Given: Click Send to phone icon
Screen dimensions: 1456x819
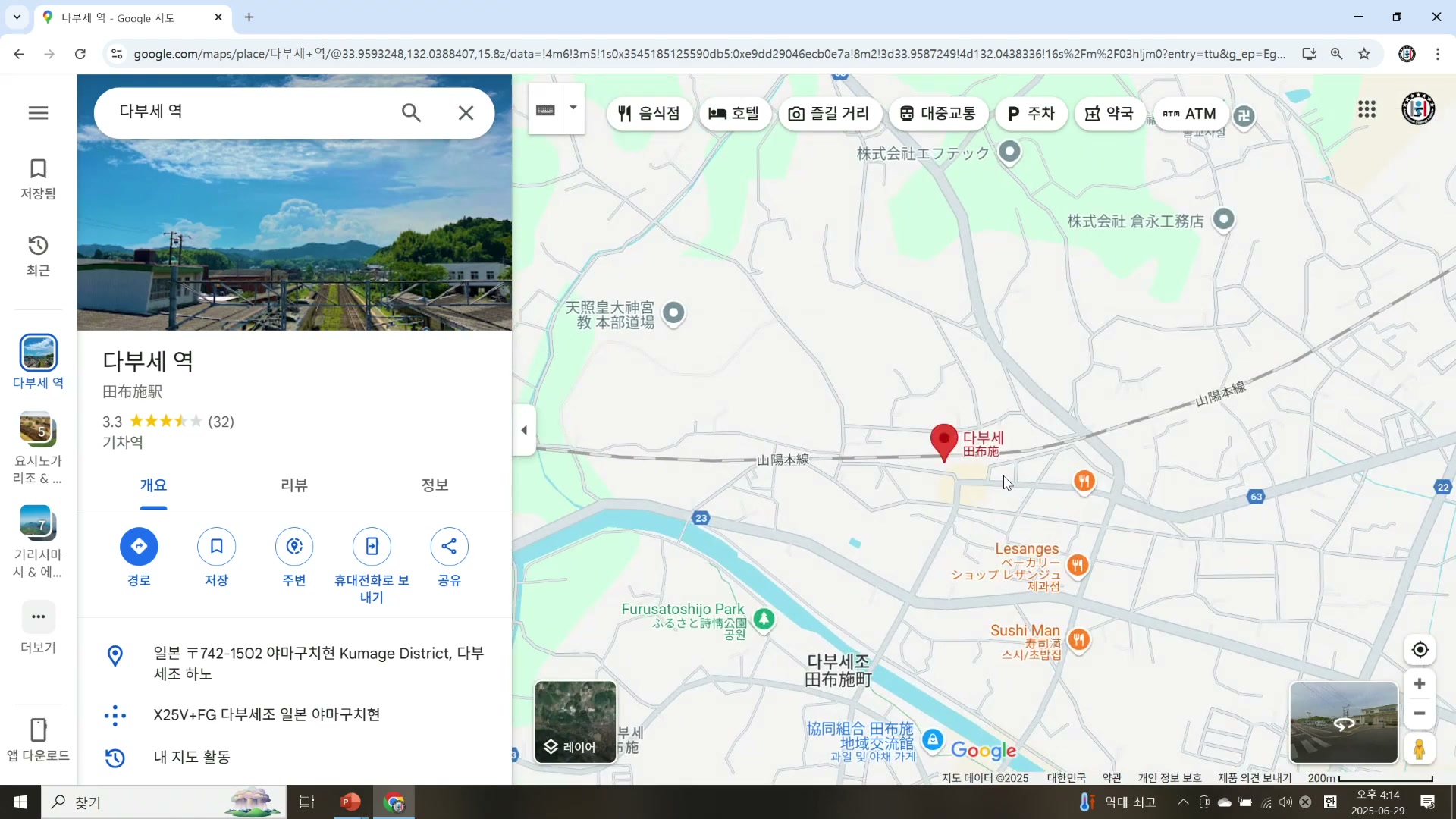Looking at the screenshot, I should tap(372, 547).
